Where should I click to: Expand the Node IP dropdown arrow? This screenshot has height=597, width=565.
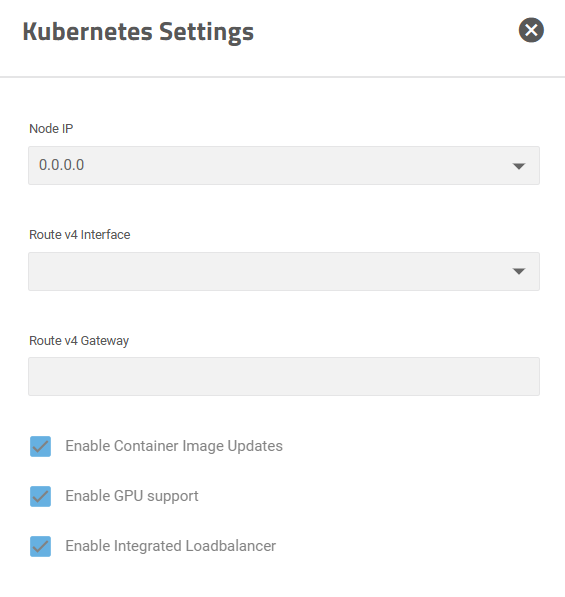[x=519, y=166]
